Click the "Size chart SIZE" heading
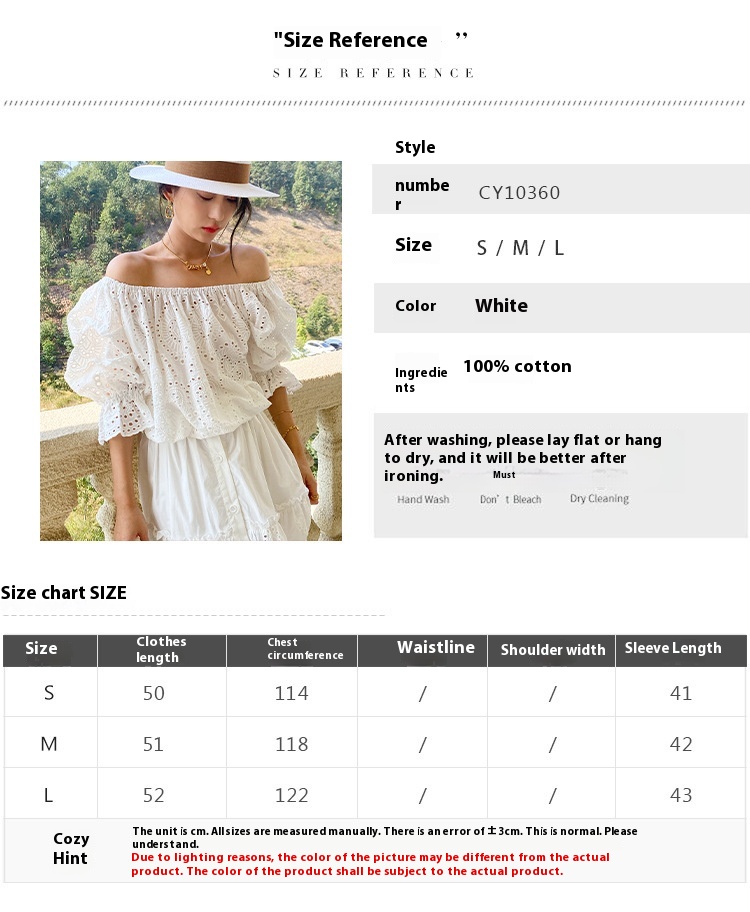This screenshot has width=750, height=912. tap(64, 593)
